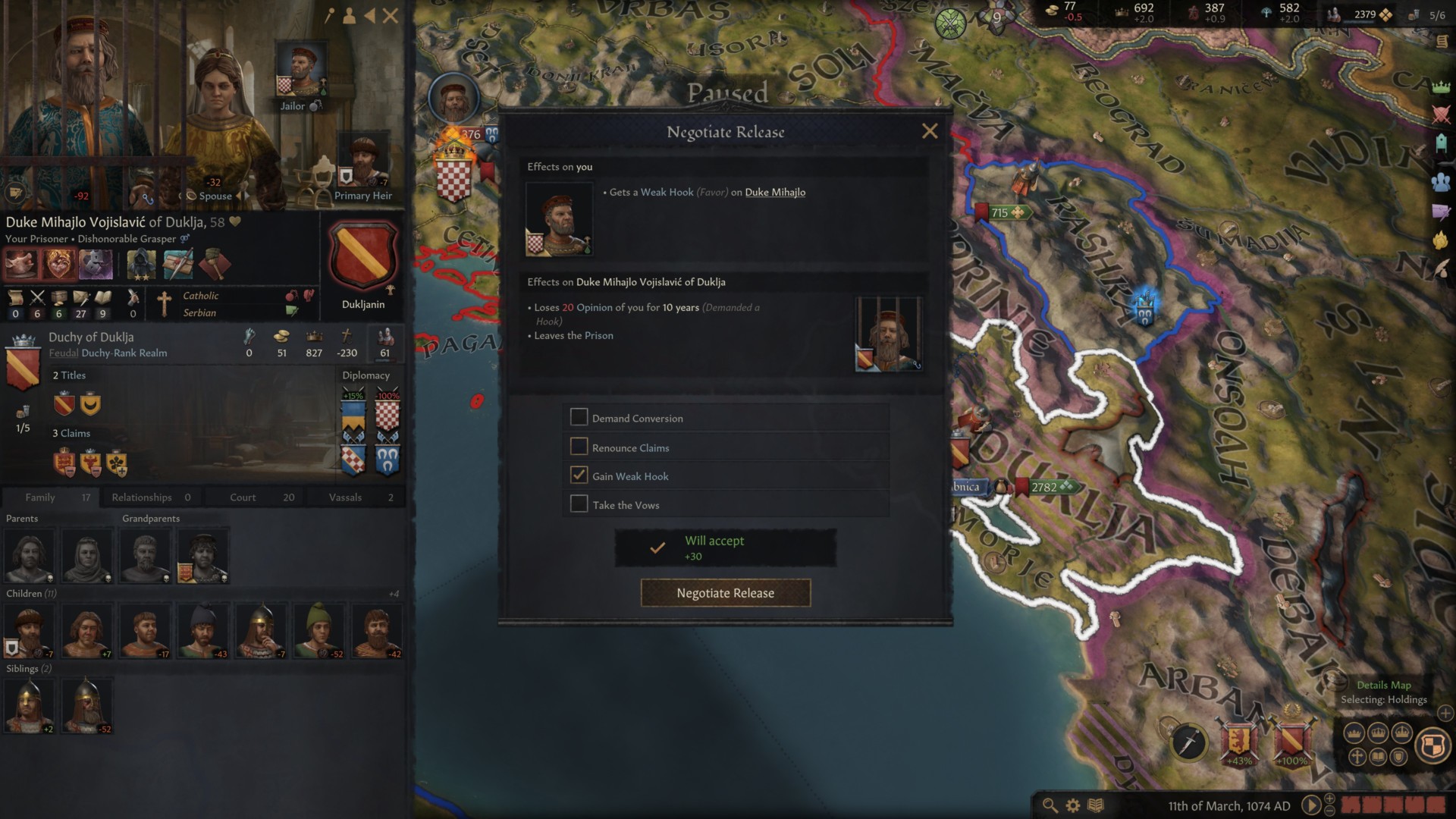Follow the Duke Mihajlo link
The image size is (1456, 819).
pyautogui.click(x=775, y=192)
